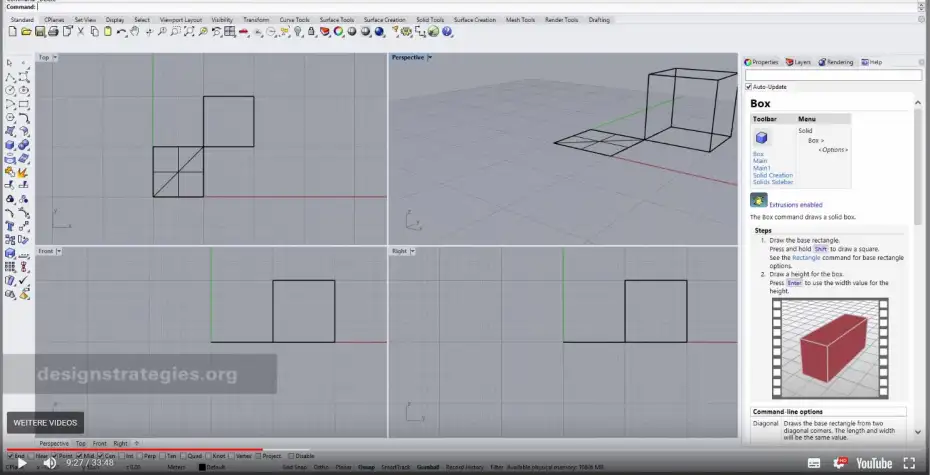Click the YouTube play button
The width and height of the screenshot is (930, 475).
coord(21,463)
